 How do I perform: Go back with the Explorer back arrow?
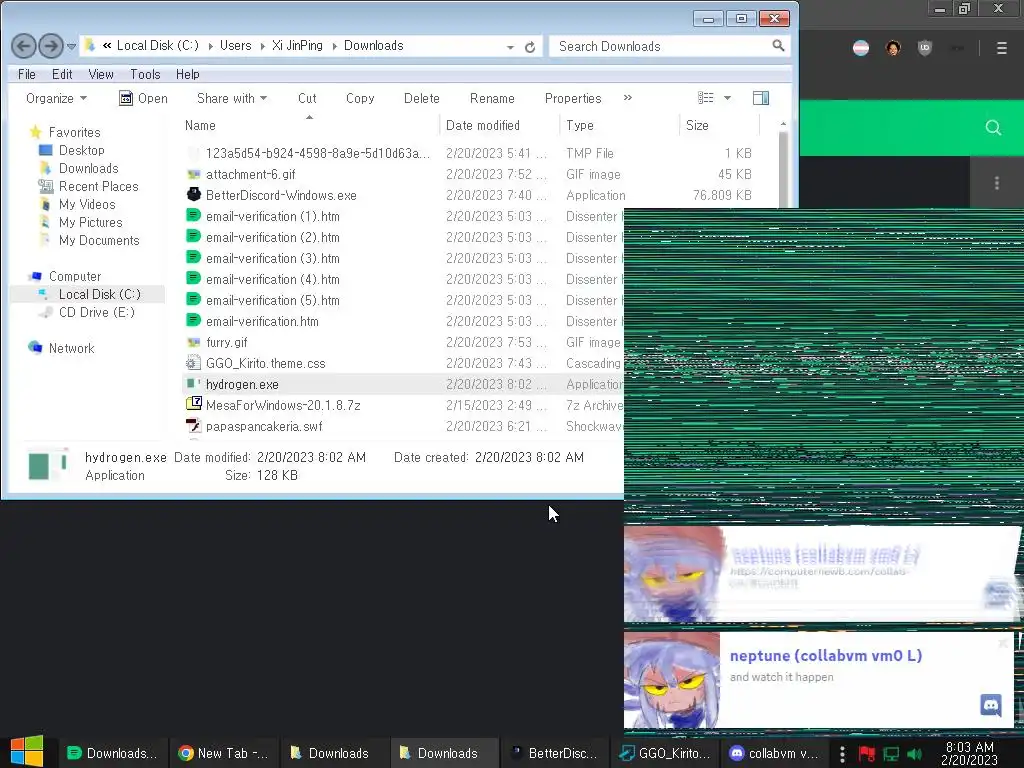tap(24, 46)
